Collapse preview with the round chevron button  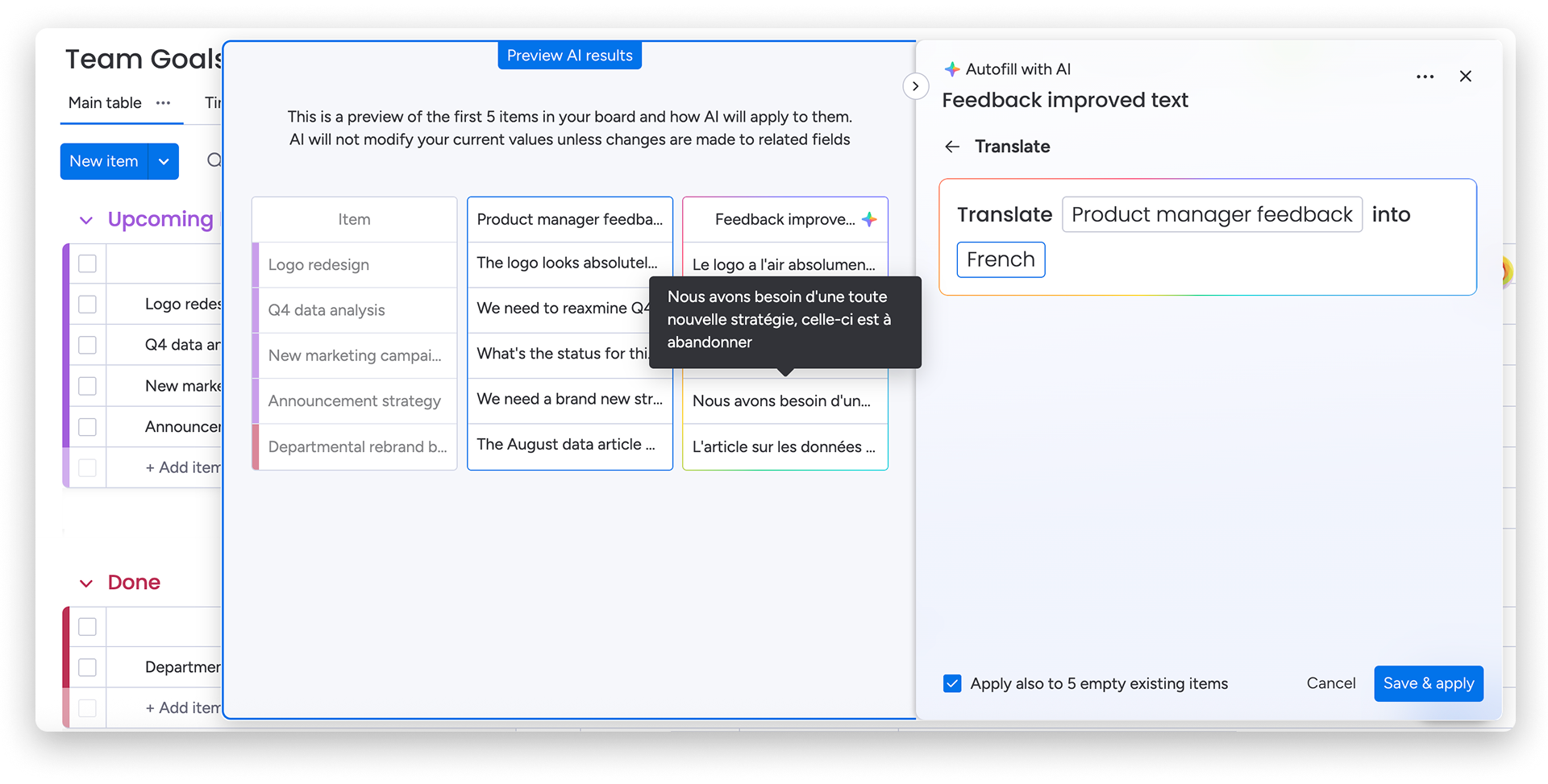[915, 86]
